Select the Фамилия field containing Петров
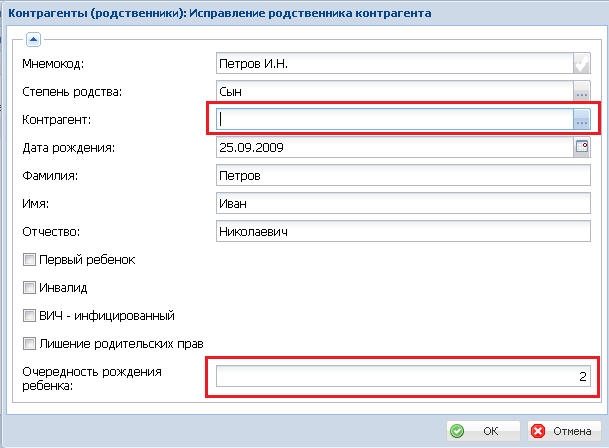Image resolution: width=609 pixels, height=448 pixels. pos(403,176)
